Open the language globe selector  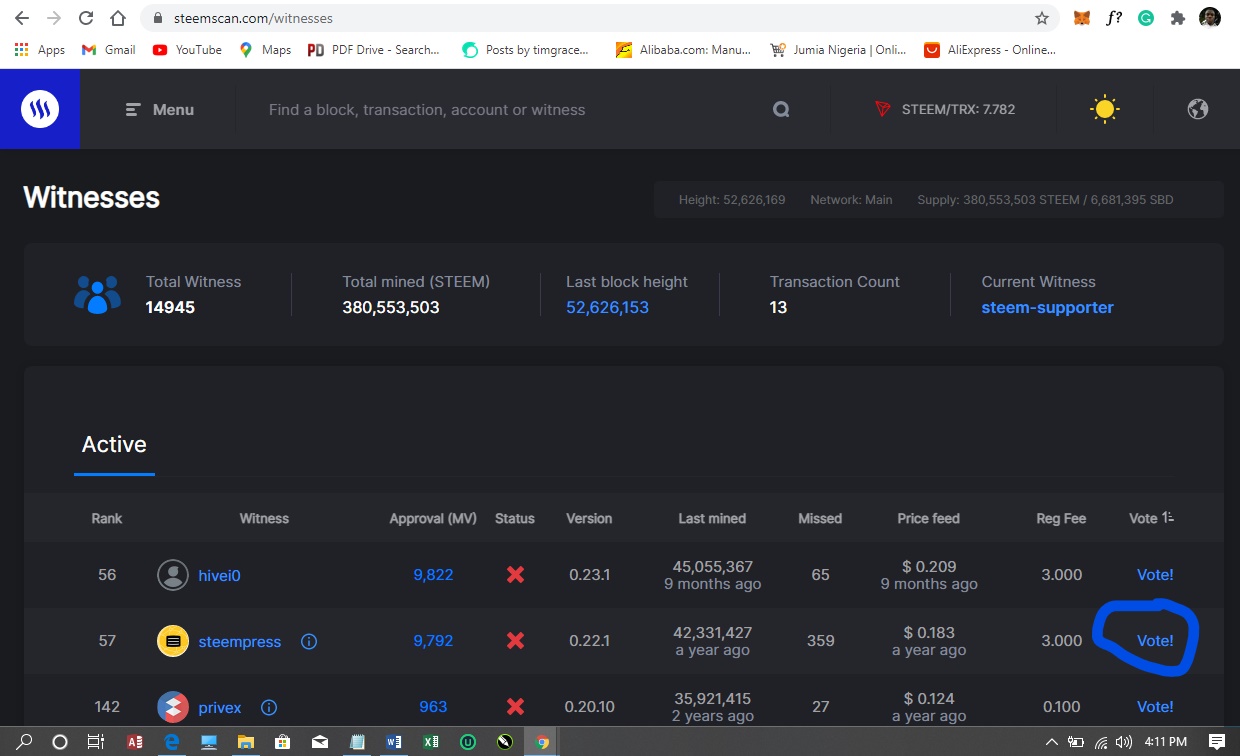(x=1198, y=109)
